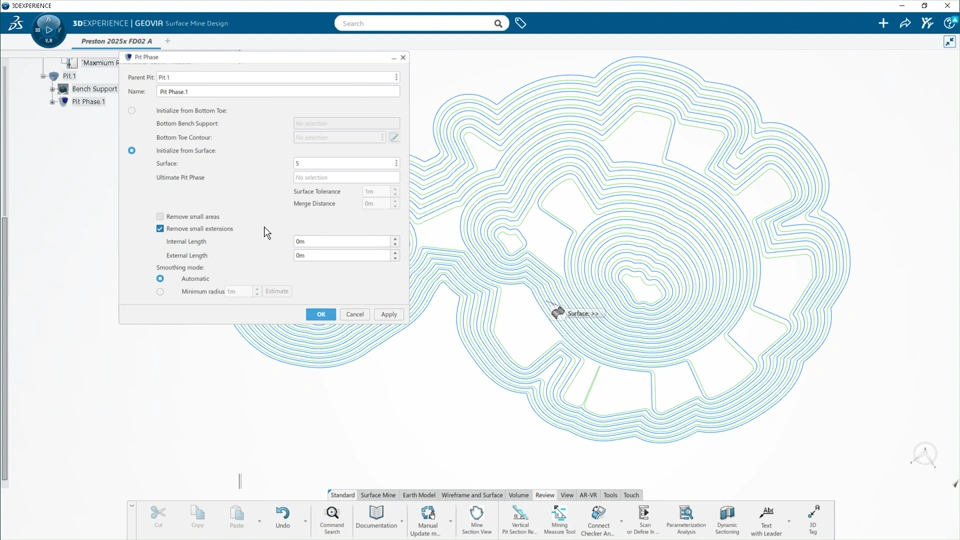This screenshot has width=960, height=540.
Task: Open the Documentation book icon
Action: click(x=376, y=517)
